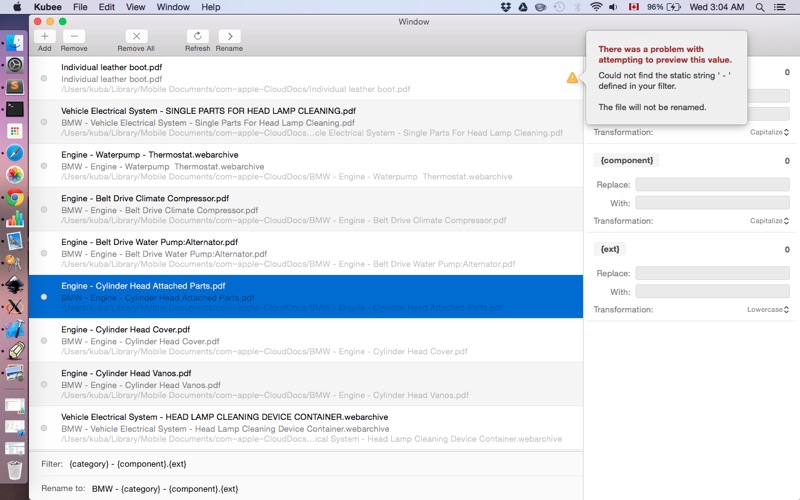Open the Kubee application menu
Viewport: 800px width, 500px height.
coord(47,7)
